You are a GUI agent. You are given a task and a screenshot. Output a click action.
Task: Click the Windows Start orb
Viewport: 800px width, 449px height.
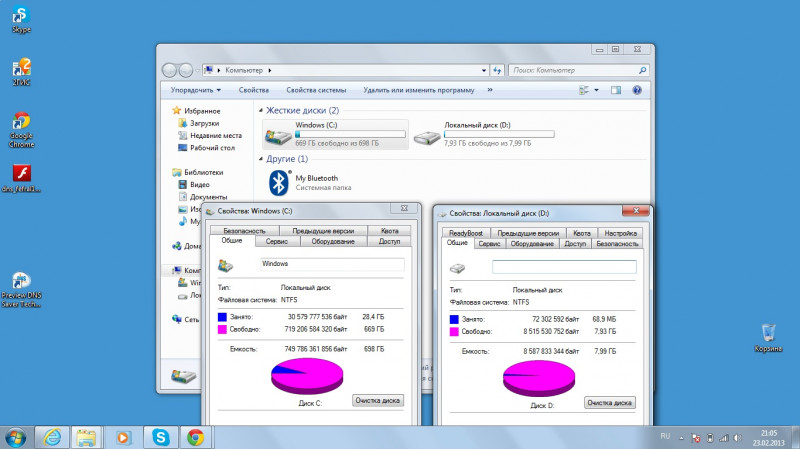point(16,437)
